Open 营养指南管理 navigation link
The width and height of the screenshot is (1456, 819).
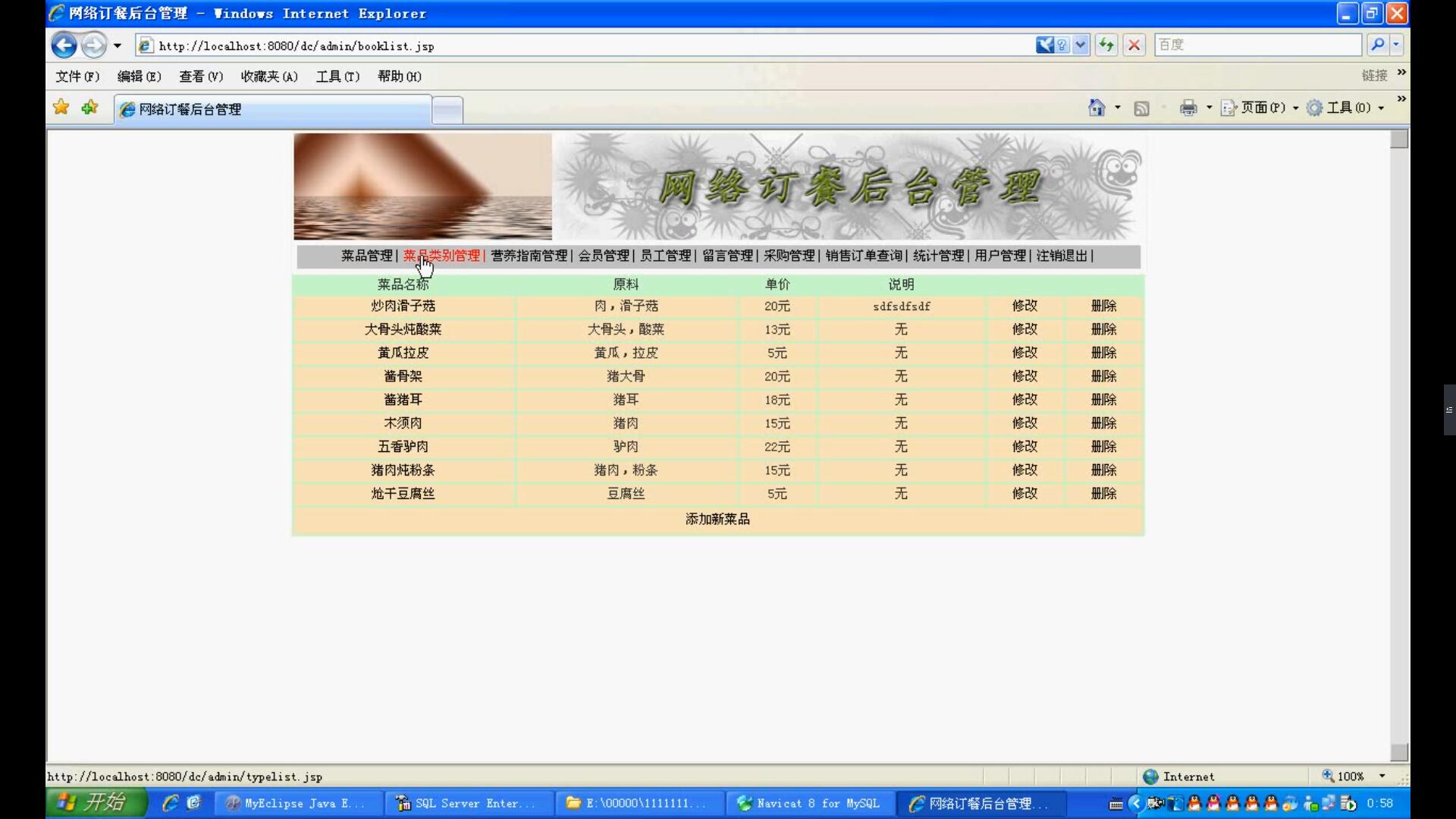(x=529, y=256)
